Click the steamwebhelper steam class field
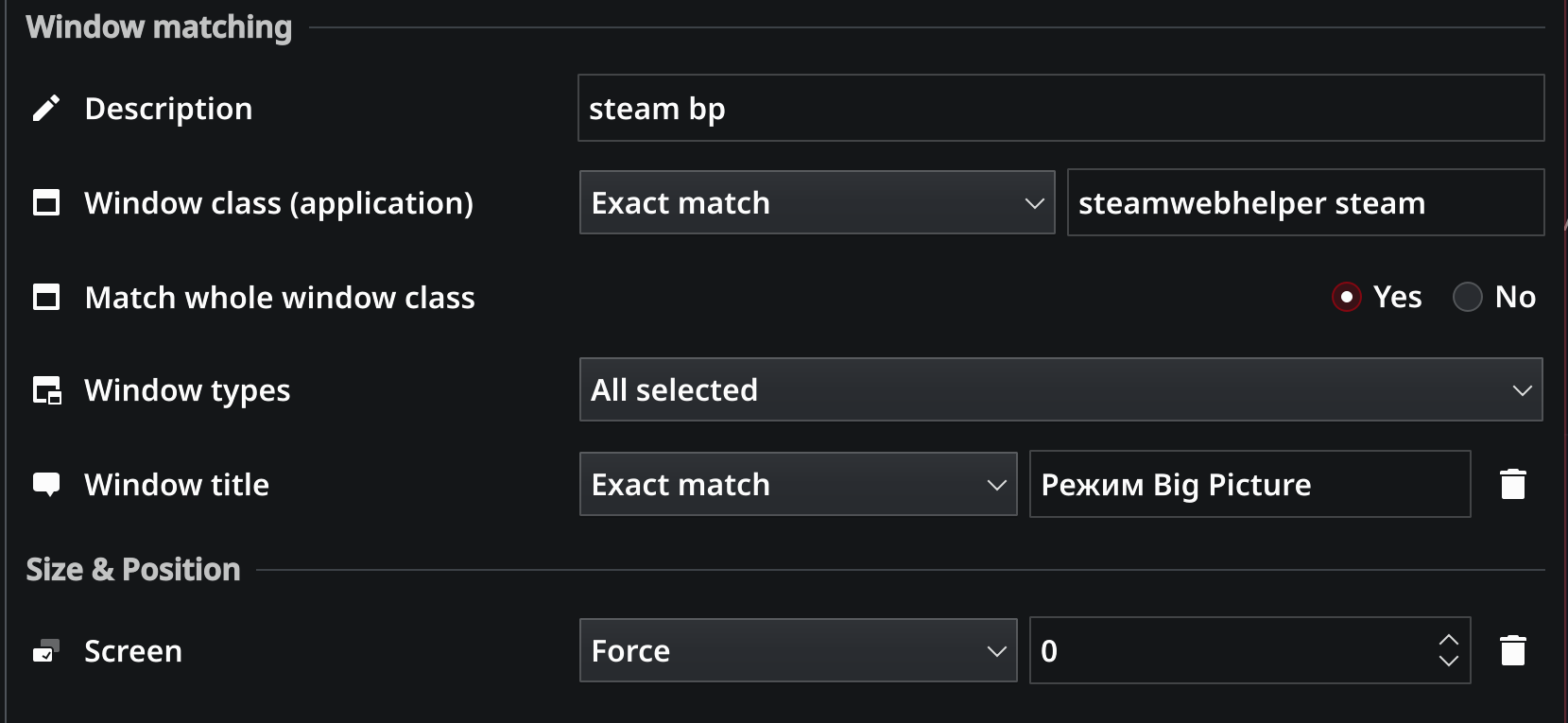 coord(1304,202)
